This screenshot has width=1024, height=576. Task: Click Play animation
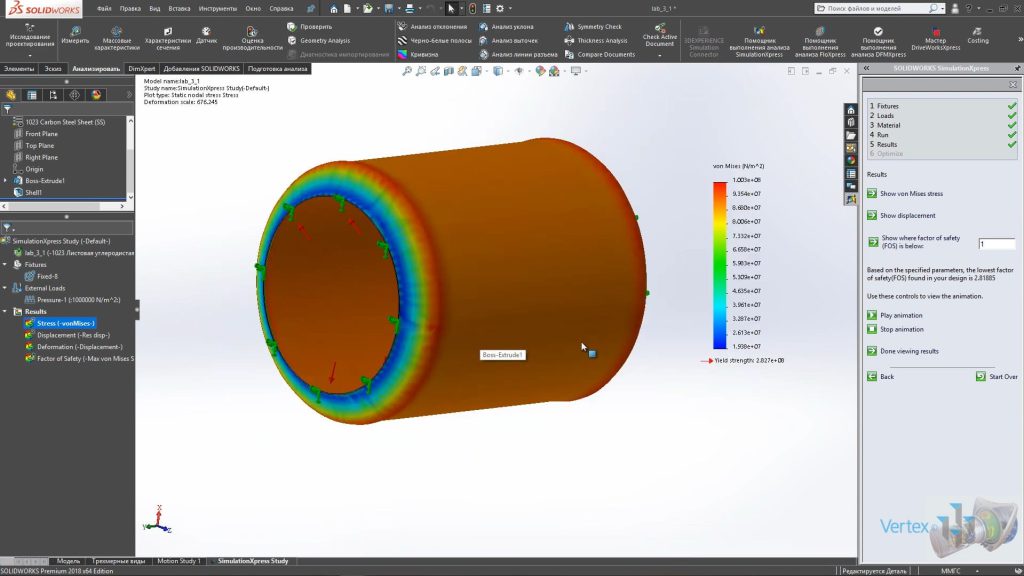pyautogui.click(x=895, y=315)
